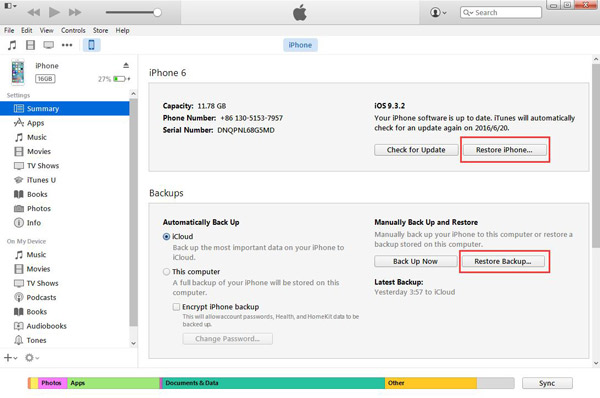Select the This computer backup radio button

pyautogui.click(x=166, y=272)
